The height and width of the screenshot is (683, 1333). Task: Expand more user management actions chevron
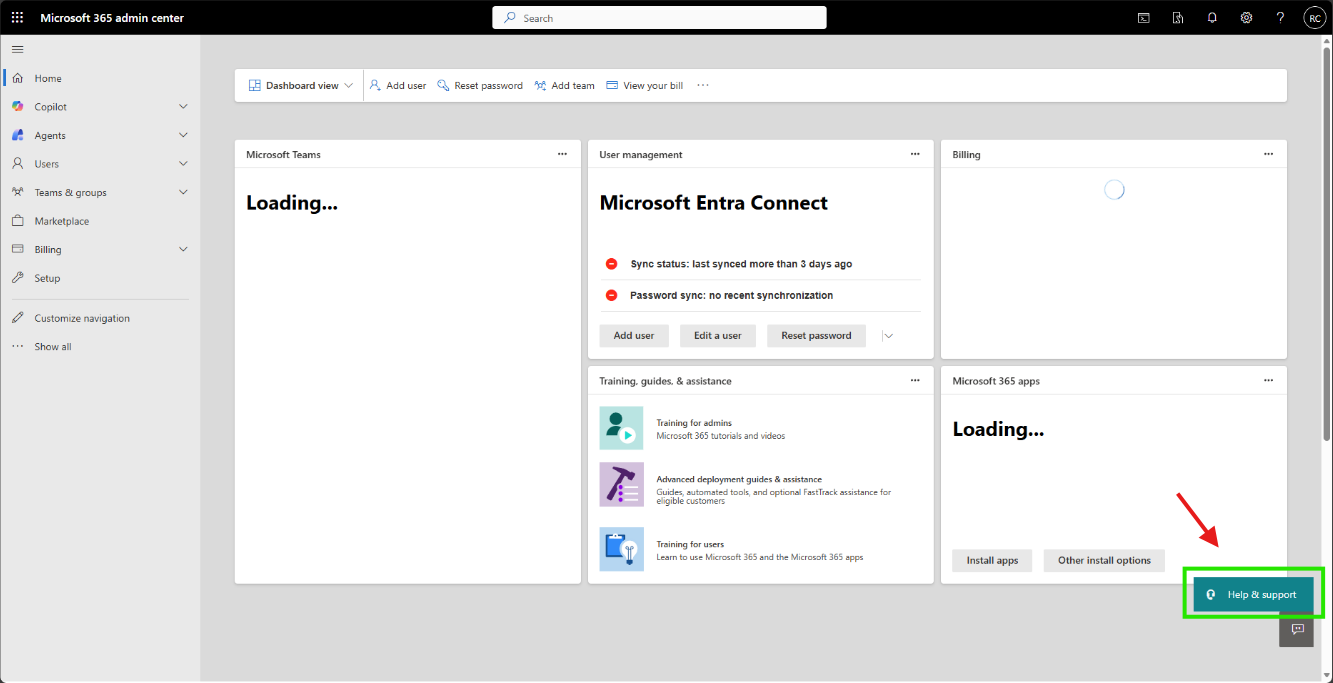tap(888, 336)
